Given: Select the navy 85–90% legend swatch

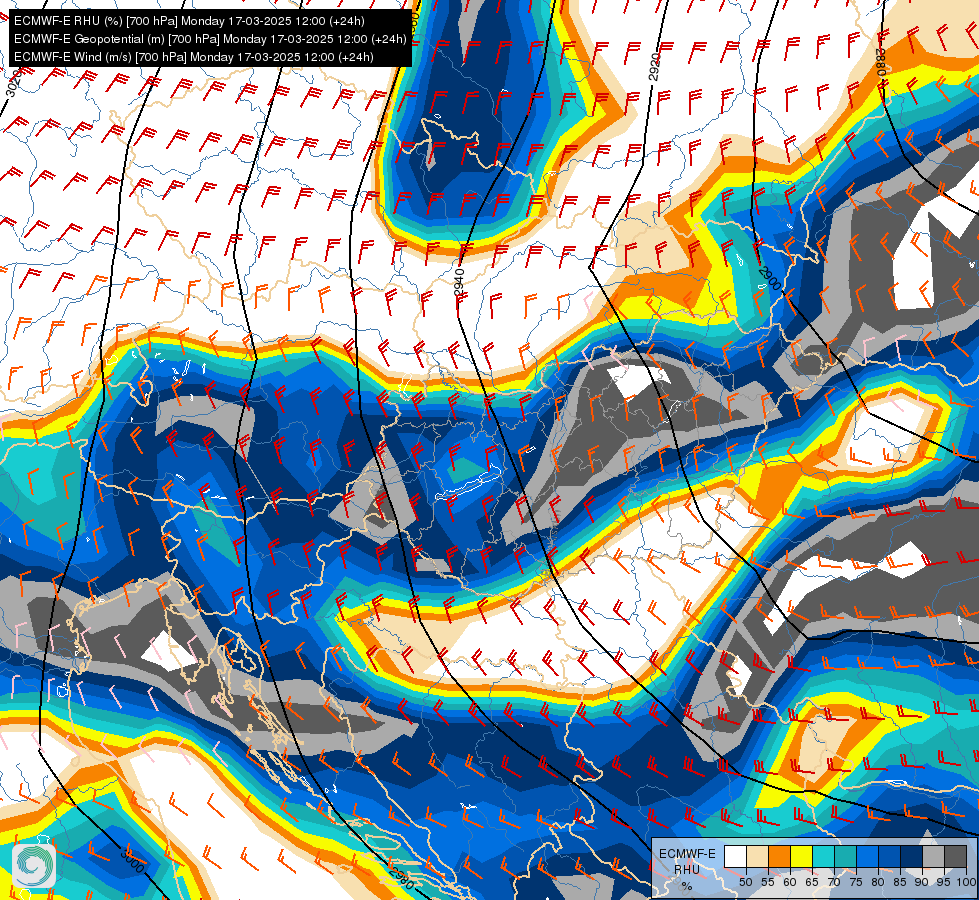Looking at the screenshot, I should [912, 856].
